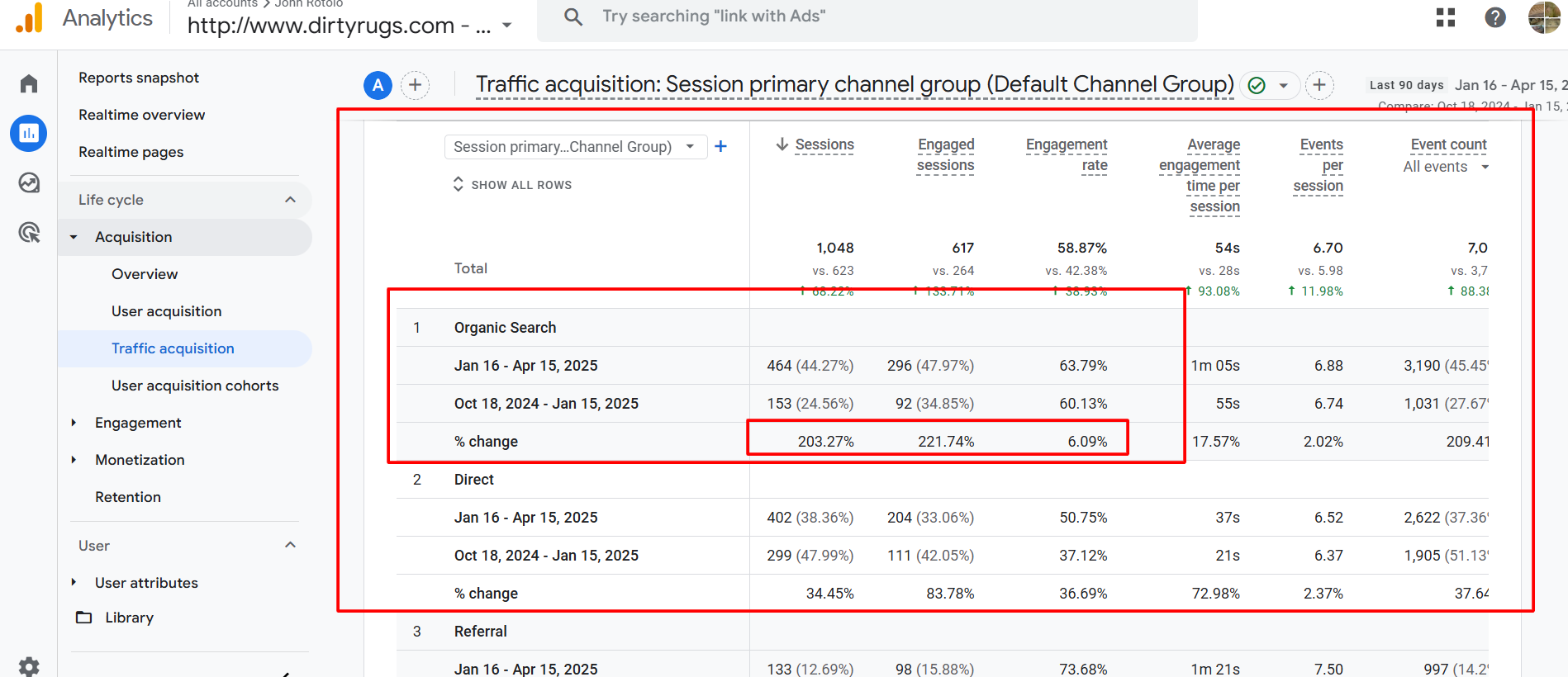Open the Home icon in left rail

click(x=29, y=83)
